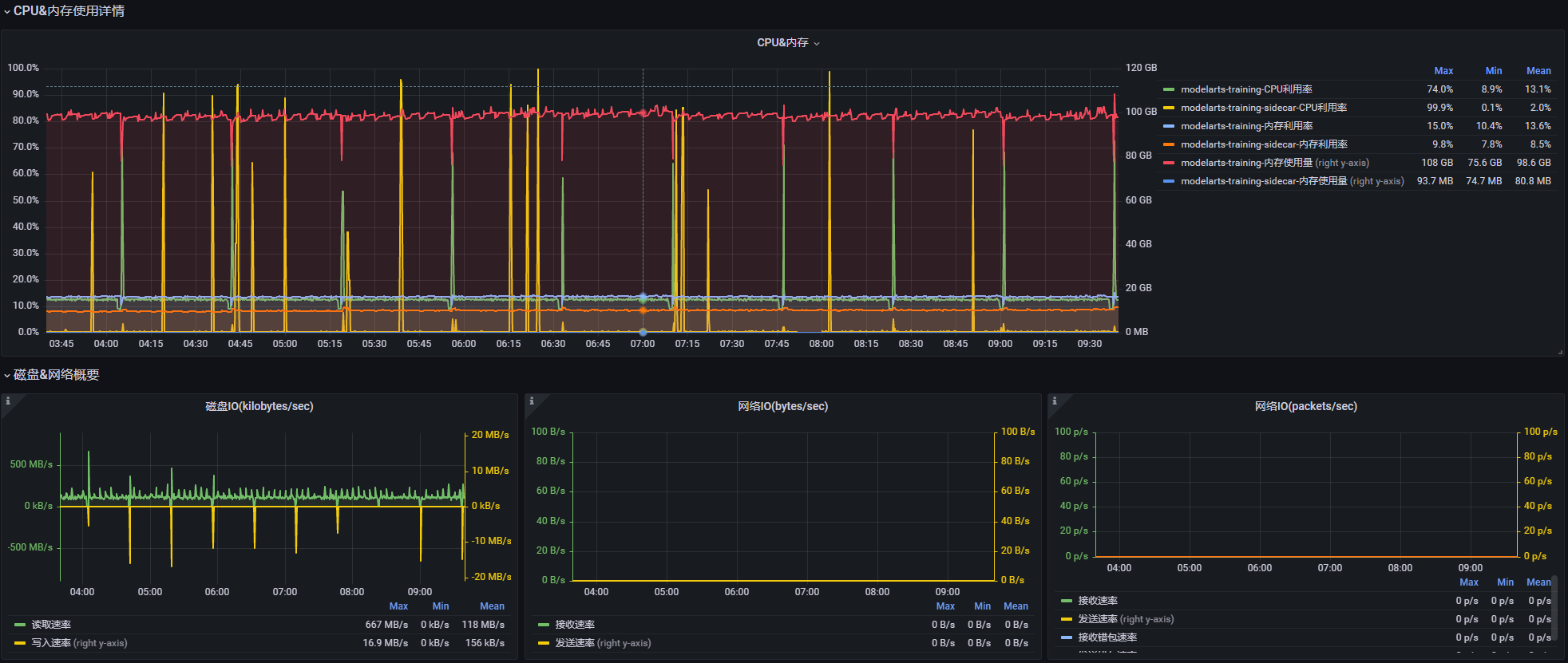Toggle modelarts-training-内存使用量 series visibility
The width and height of the screenshot is (1568, 663).
(x=1275, y=163)
